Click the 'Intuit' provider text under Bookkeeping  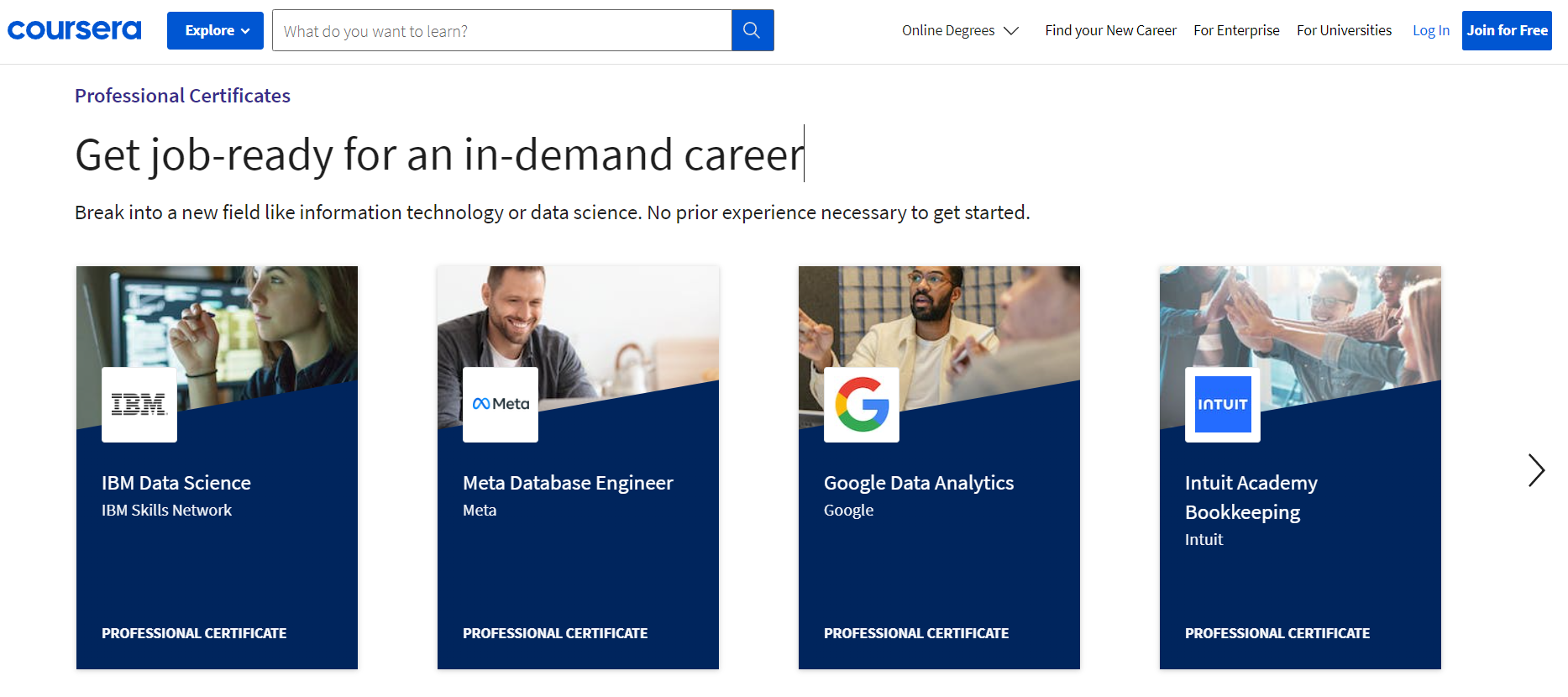1204,539
